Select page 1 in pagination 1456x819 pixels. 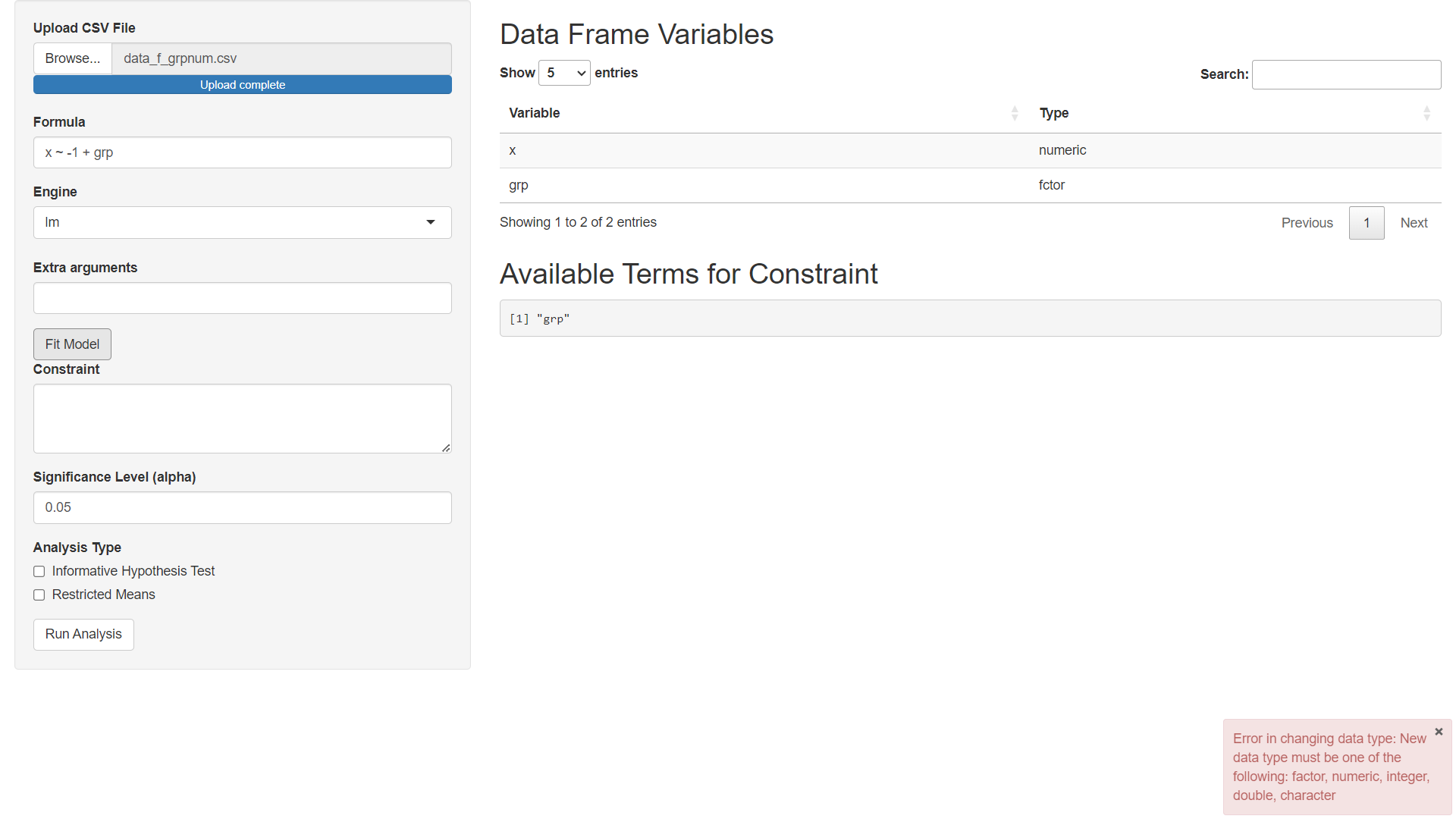point(1367,223)
